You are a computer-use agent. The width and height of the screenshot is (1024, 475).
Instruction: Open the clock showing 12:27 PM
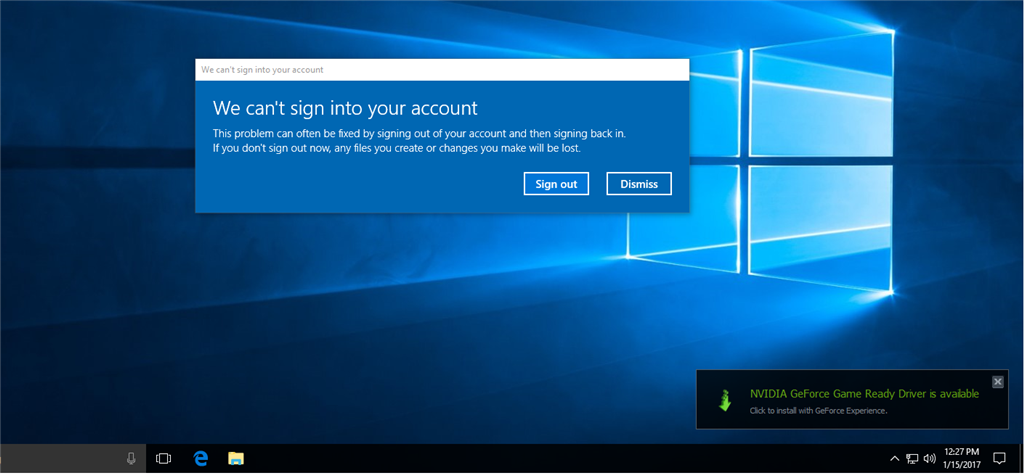(961, 458)
